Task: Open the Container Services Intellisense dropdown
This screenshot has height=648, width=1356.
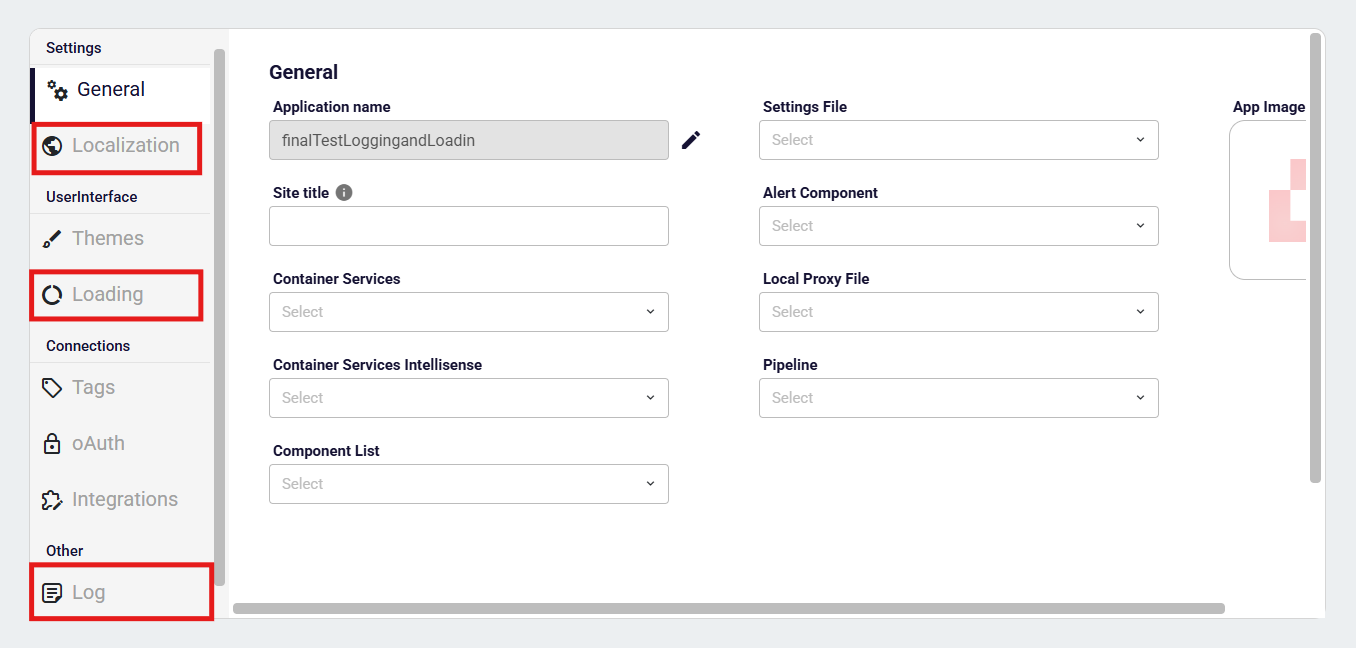Action: [468, 398]
